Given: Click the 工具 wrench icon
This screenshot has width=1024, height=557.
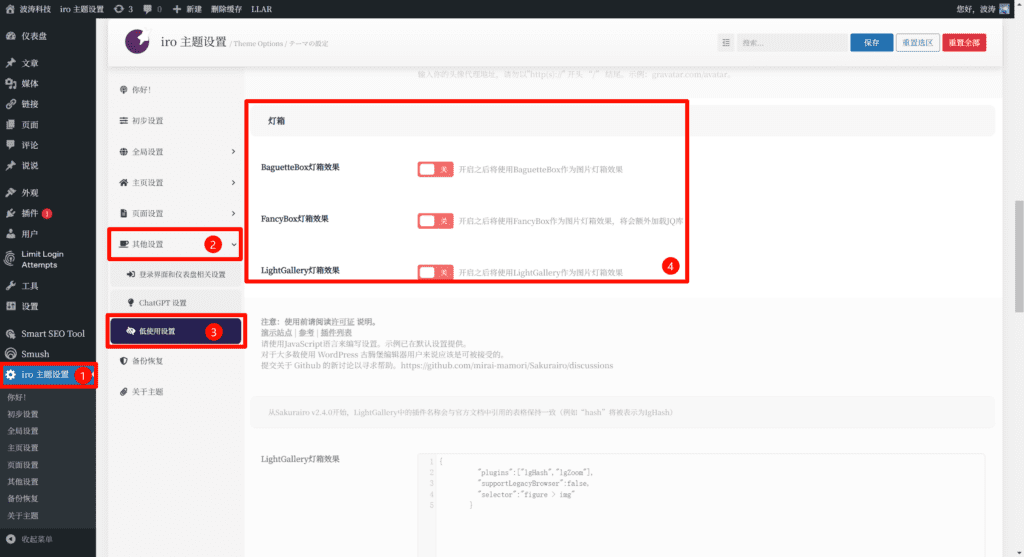Looking at the screenshot, I should point(10,285).
